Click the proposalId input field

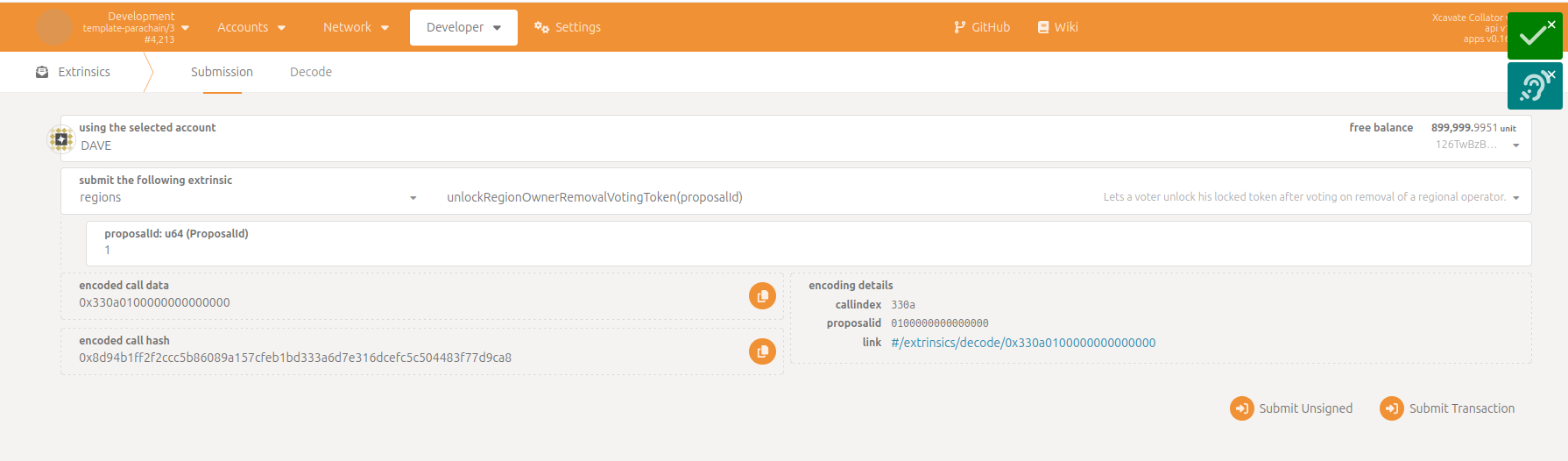pos(808,243)
